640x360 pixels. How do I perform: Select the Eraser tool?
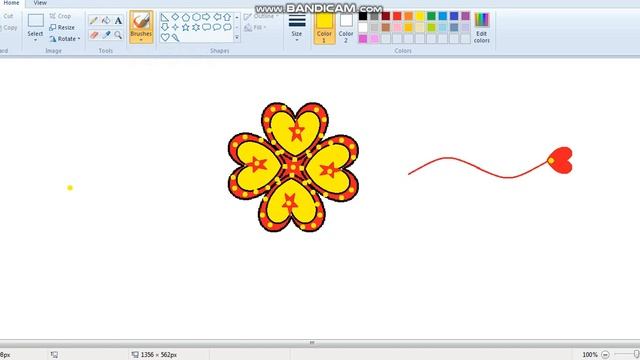point(93,35)
